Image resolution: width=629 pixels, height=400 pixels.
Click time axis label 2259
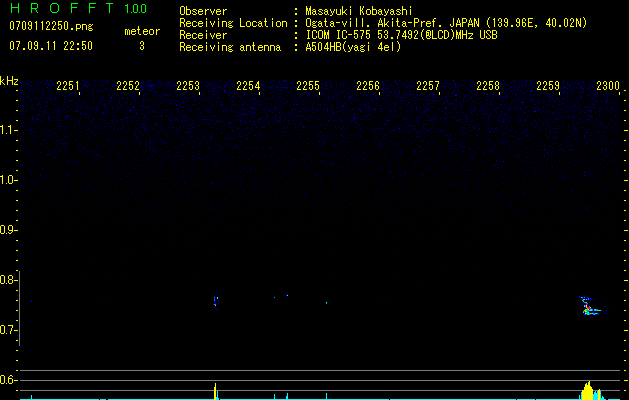coord(548,86)
